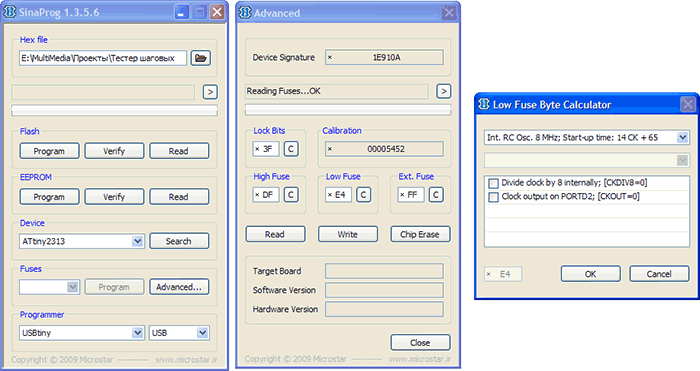Open the USB port dropdown
700x371 pixels.
click(202, 333)
